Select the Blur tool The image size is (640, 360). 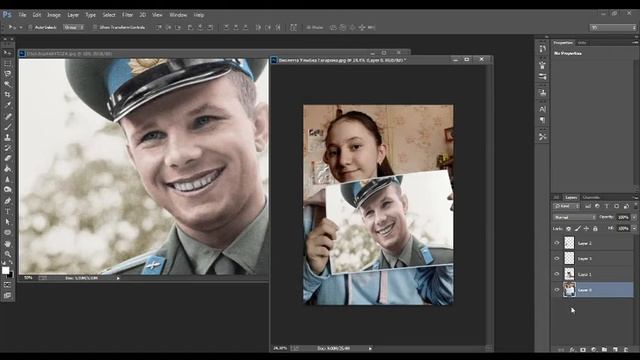tap(7, 180)
